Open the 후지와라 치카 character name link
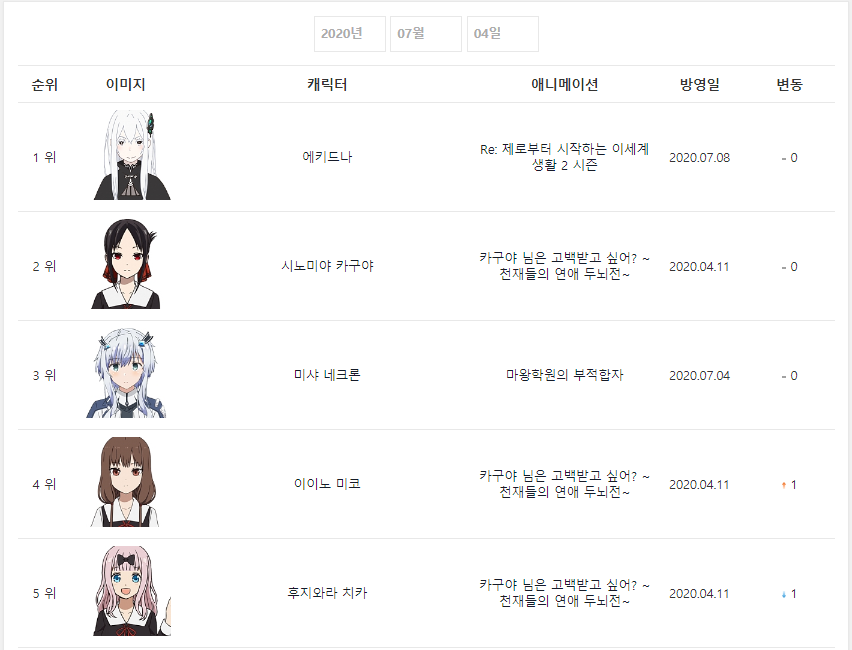 pyautogui.click(x=327, y=593)
